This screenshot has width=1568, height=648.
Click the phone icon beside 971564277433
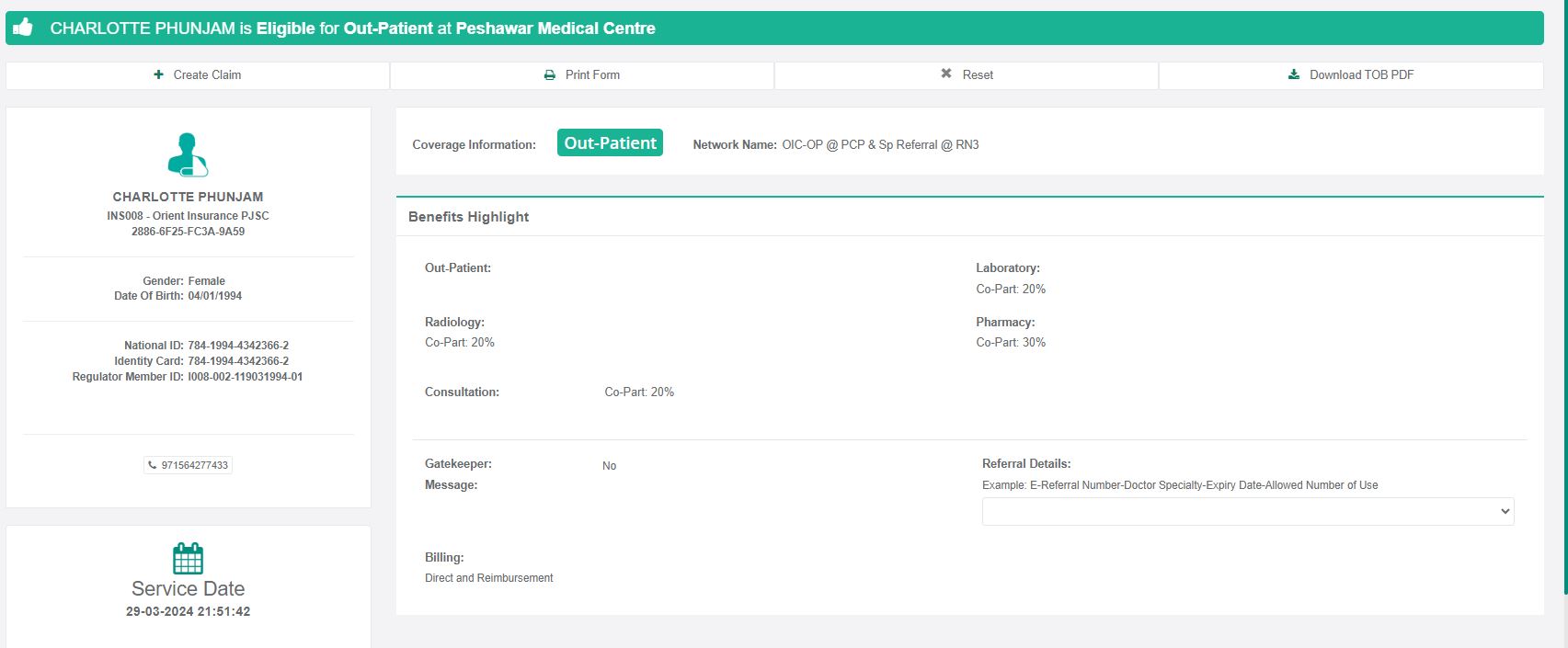[x=153, y=465]
